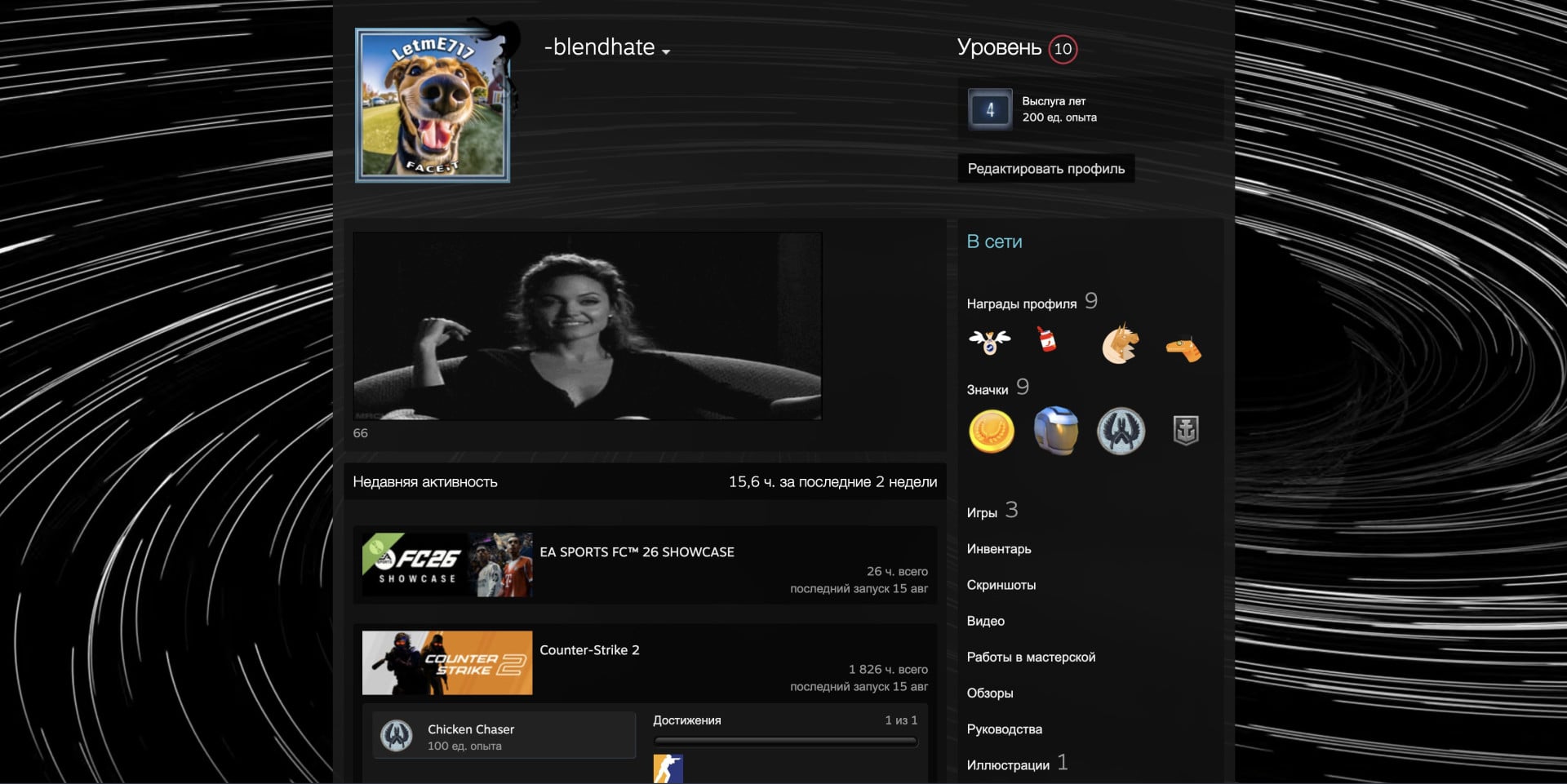Open the Уровень level link
The width and height of the screenshot is (1567, 784).
999,47
